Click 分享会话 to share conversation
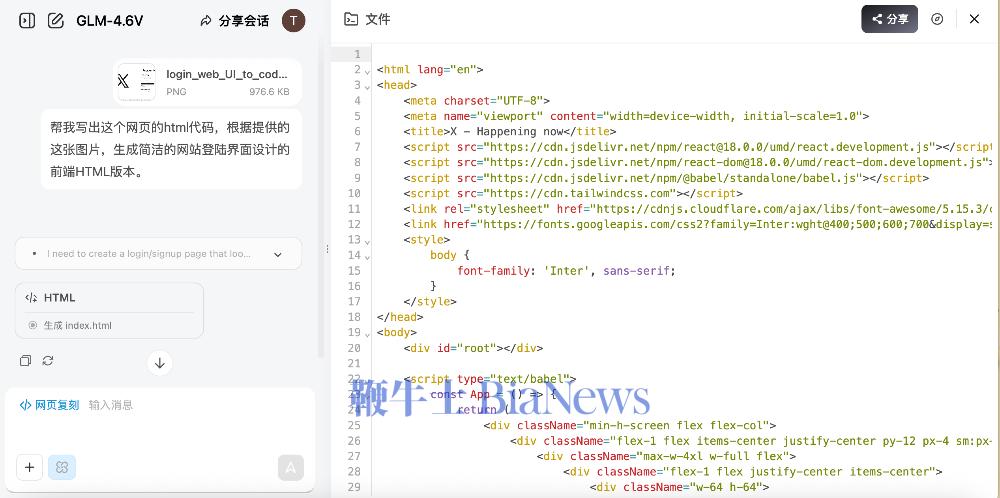Screen dimensions: 1000x498 pos(235,20)
